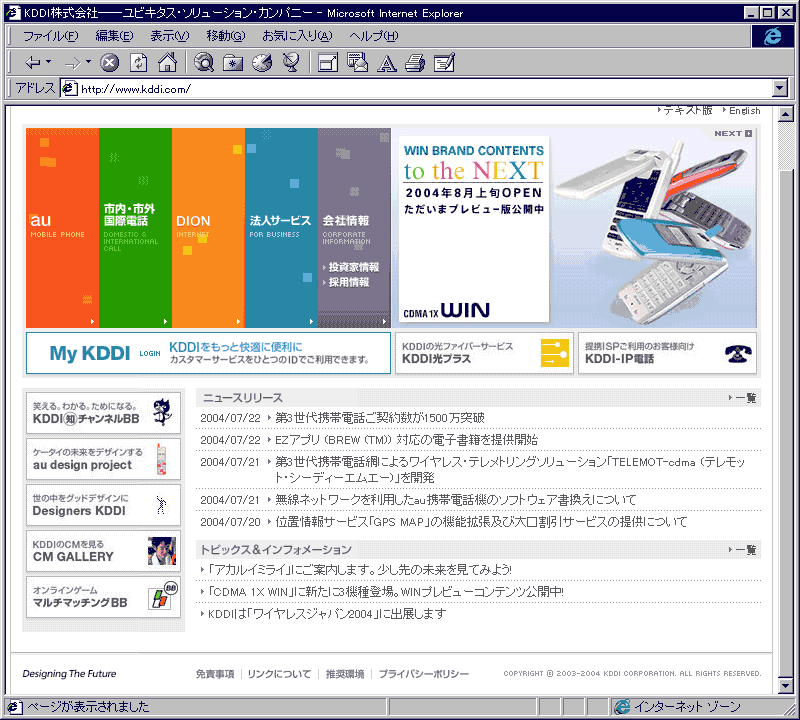This screenshot has width=800, height=720.
Task: Open the Search toolbar icon
Action: tap(204, 63)
